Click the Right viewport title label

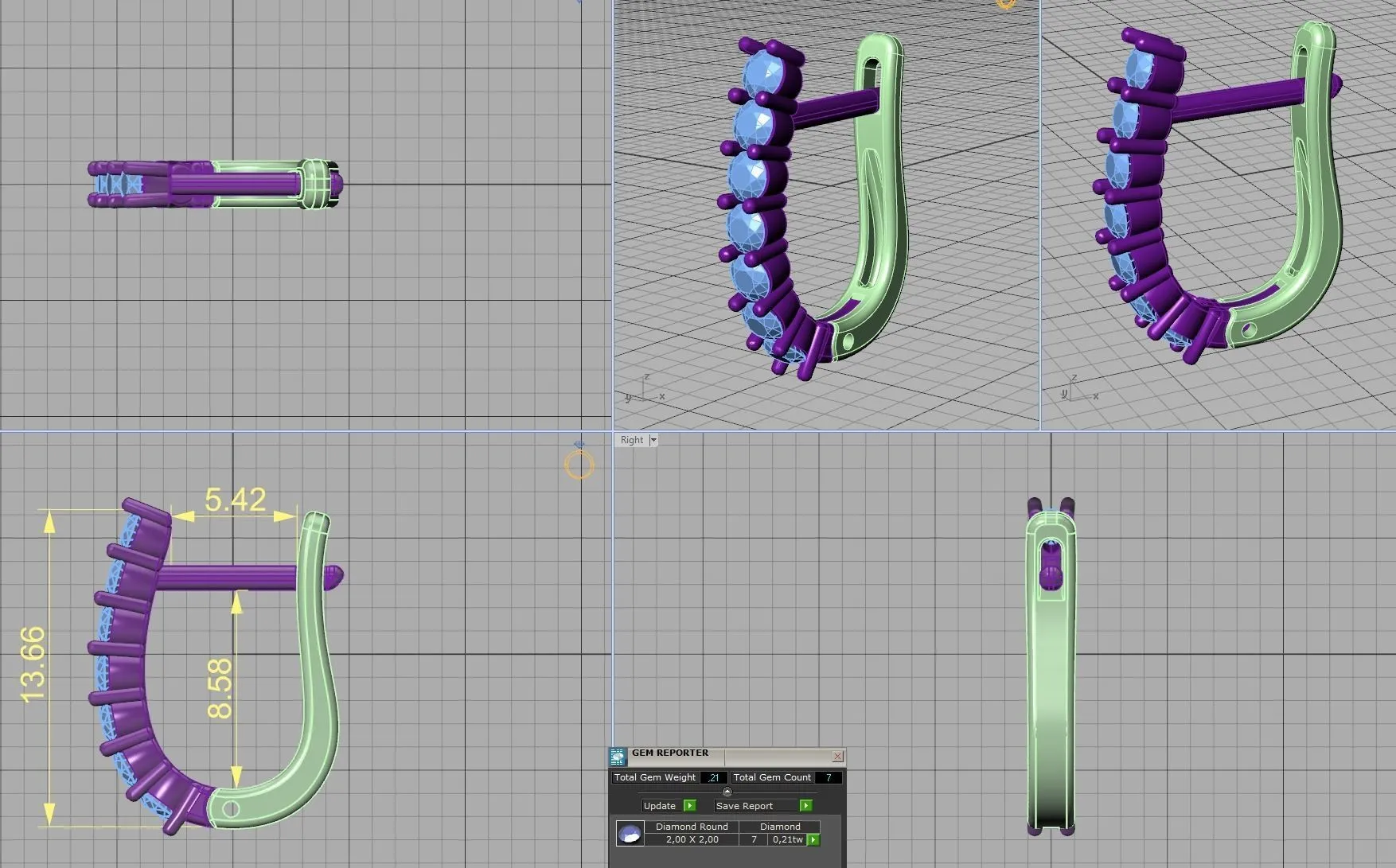[632, 440]
